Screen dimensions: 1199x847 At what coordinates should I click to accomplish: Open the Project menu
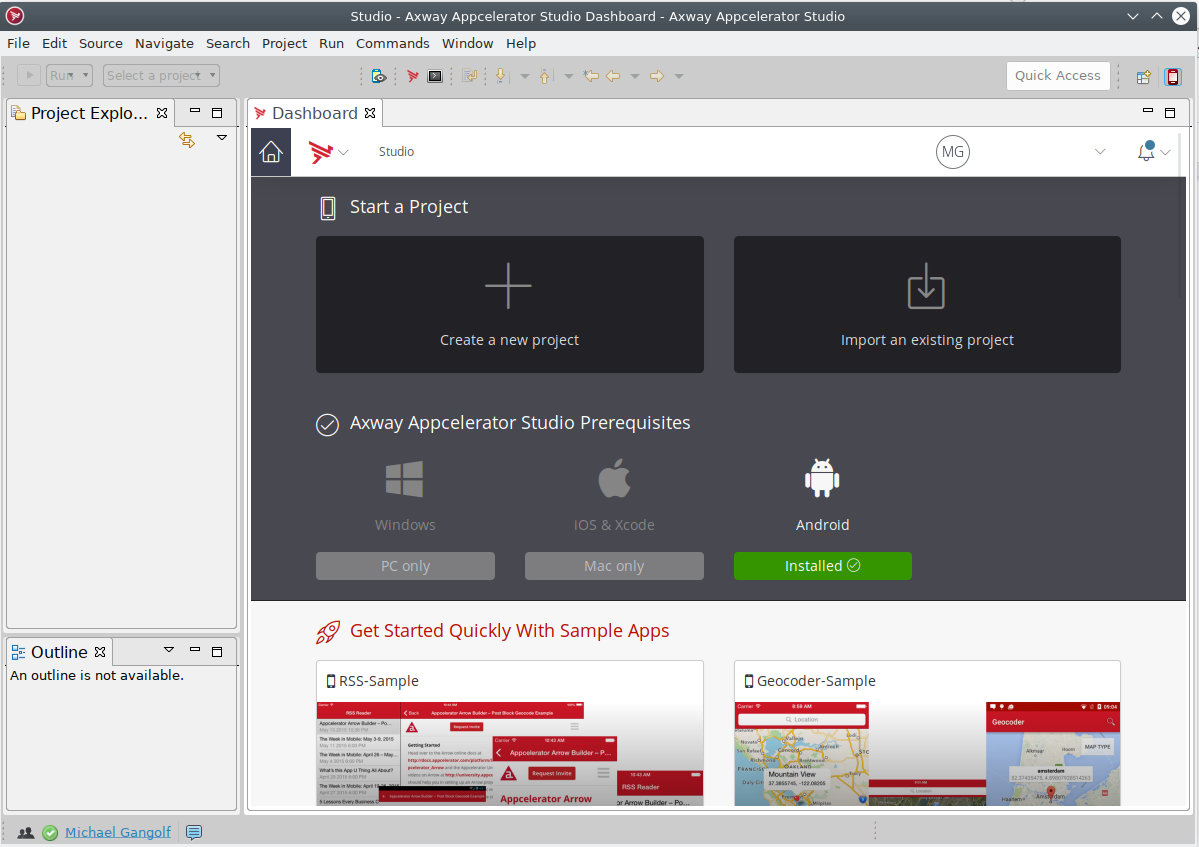coord(284,44)
